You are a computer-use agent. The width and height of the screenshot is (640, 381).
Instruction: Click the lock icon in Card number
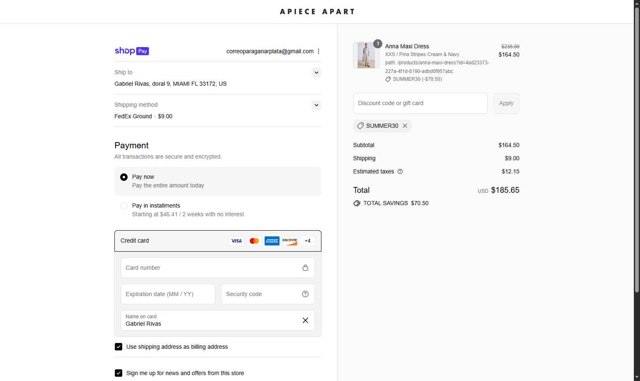click(x=305, y=268)
